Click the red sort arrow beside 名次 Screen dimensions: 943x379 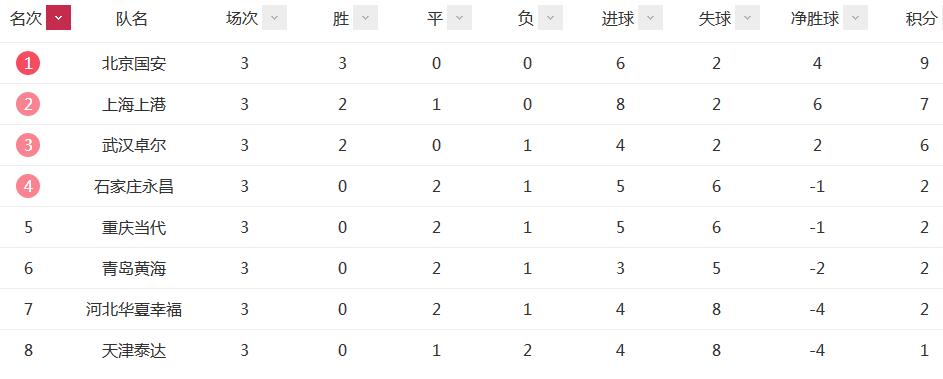pyautogui.click(x=58, y=18)
